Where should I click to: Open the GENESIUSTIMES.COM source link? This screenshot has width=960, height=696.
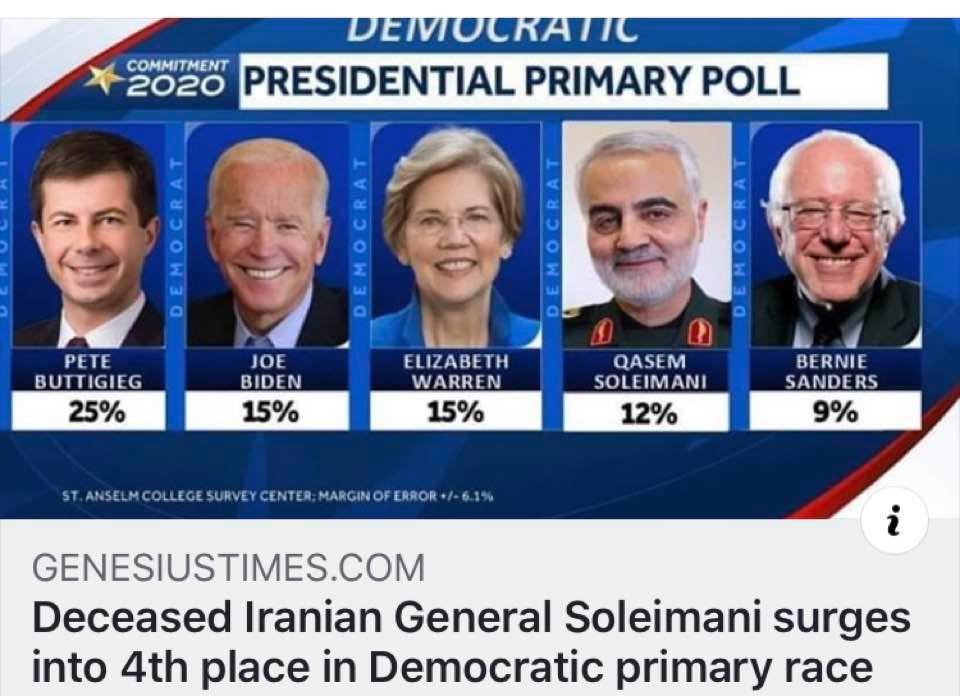click(x=228, y=567)
